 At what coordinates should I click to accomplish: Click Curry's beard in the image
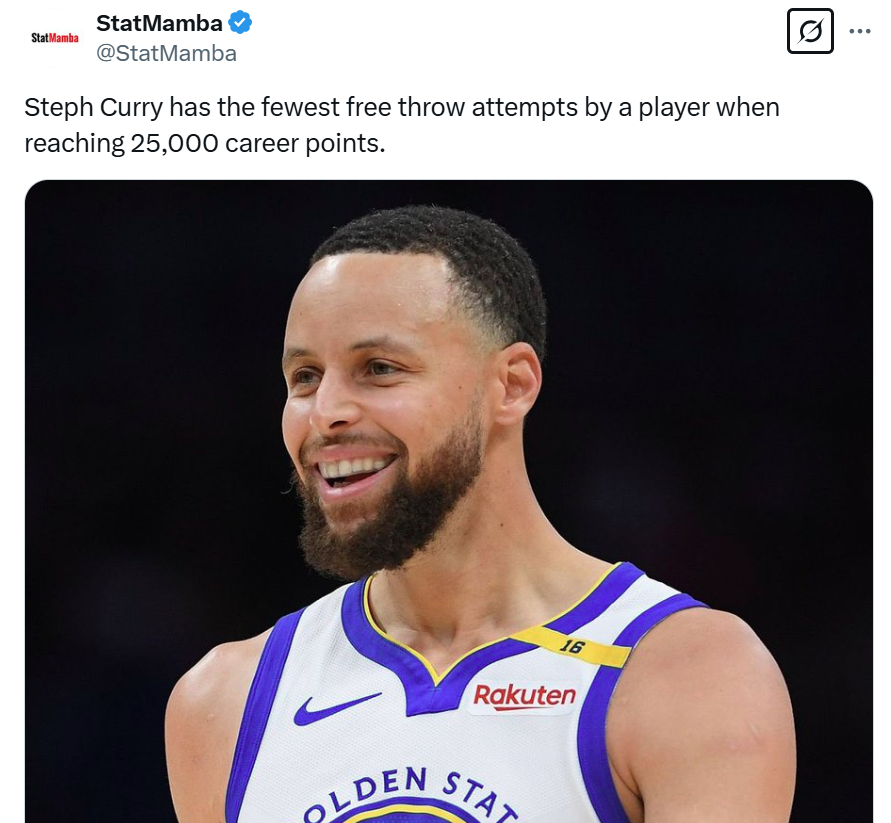coord(400,520)
